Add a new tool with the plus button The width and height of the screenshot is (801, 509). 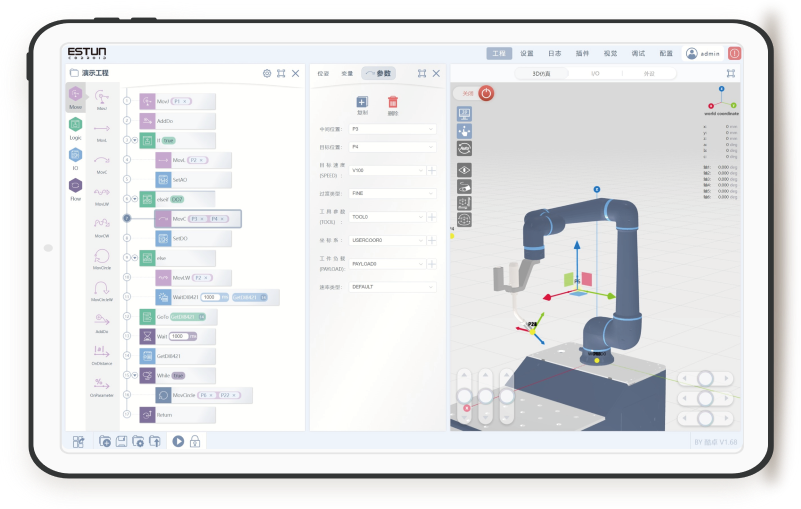click(432, 217)
